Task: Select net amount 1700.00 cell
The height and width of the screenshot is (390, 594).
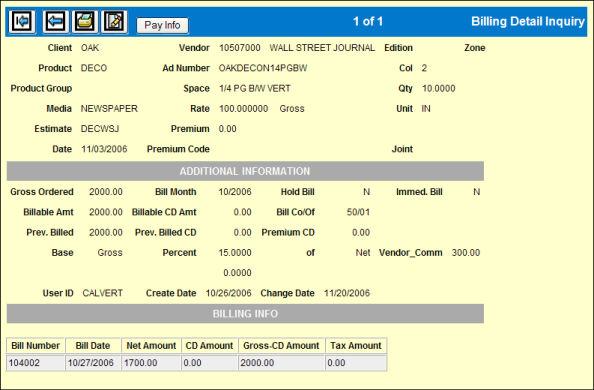Action: point(151,363)
